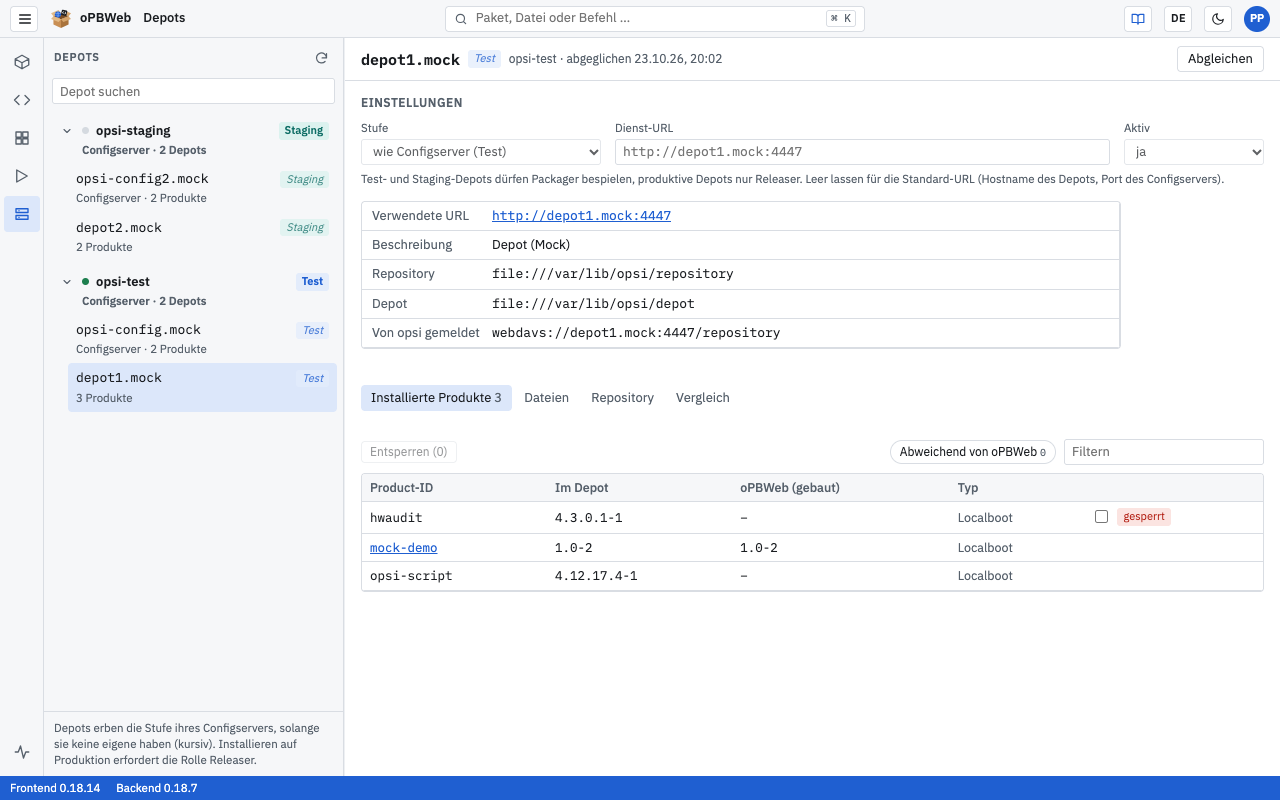Click the Dienst-URL input field
1280x800 pixels.
pyautogui.click(x=862, y=152)
